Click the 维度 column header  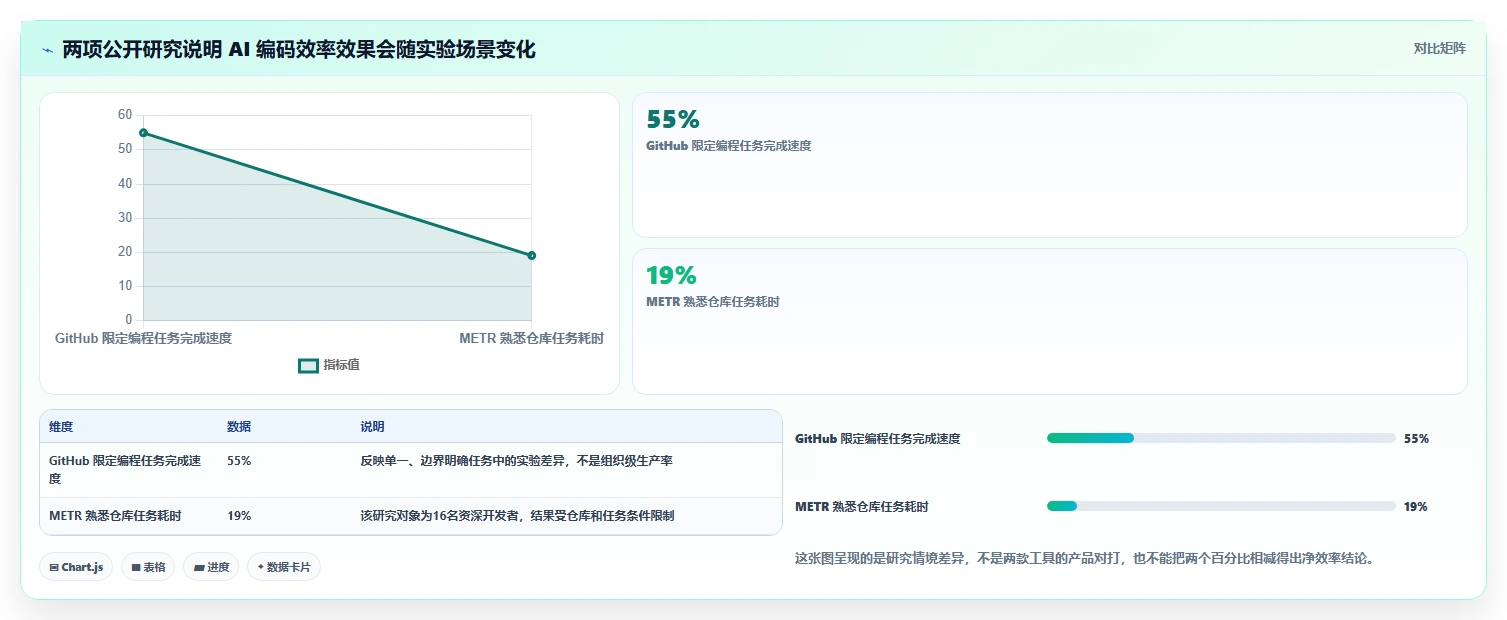61,427
